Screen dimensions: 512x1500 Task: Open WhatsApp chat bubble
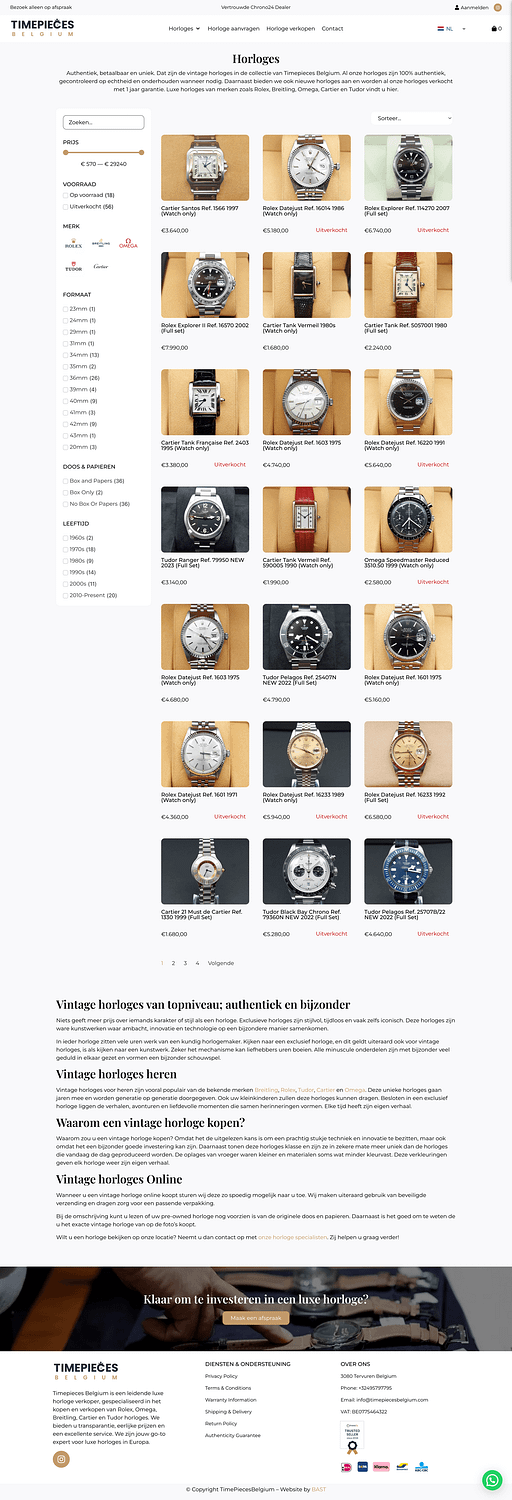(x=492, y=1480)
